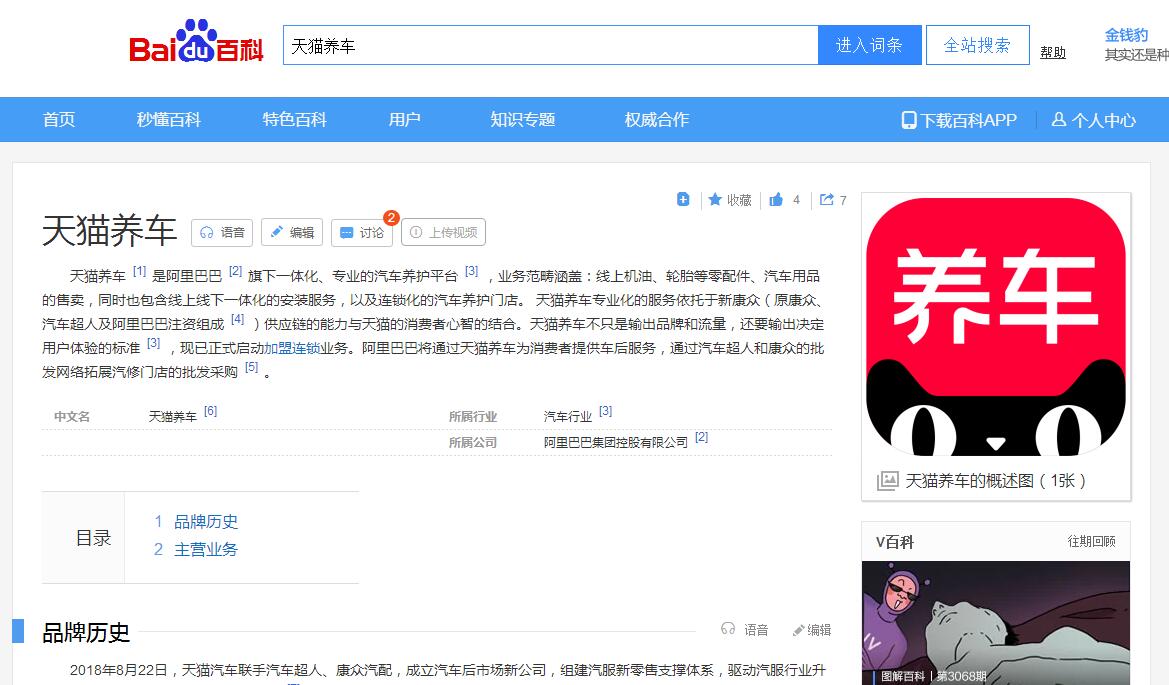Click the headphone 语音 button near title
1169x685 pixels.
222,233
